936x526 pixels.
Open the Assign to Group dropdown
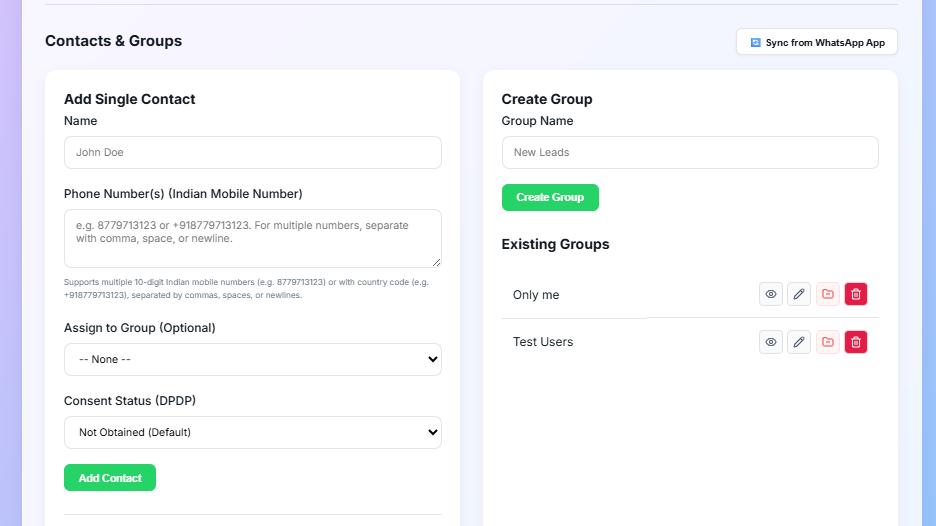pos(253,359)
